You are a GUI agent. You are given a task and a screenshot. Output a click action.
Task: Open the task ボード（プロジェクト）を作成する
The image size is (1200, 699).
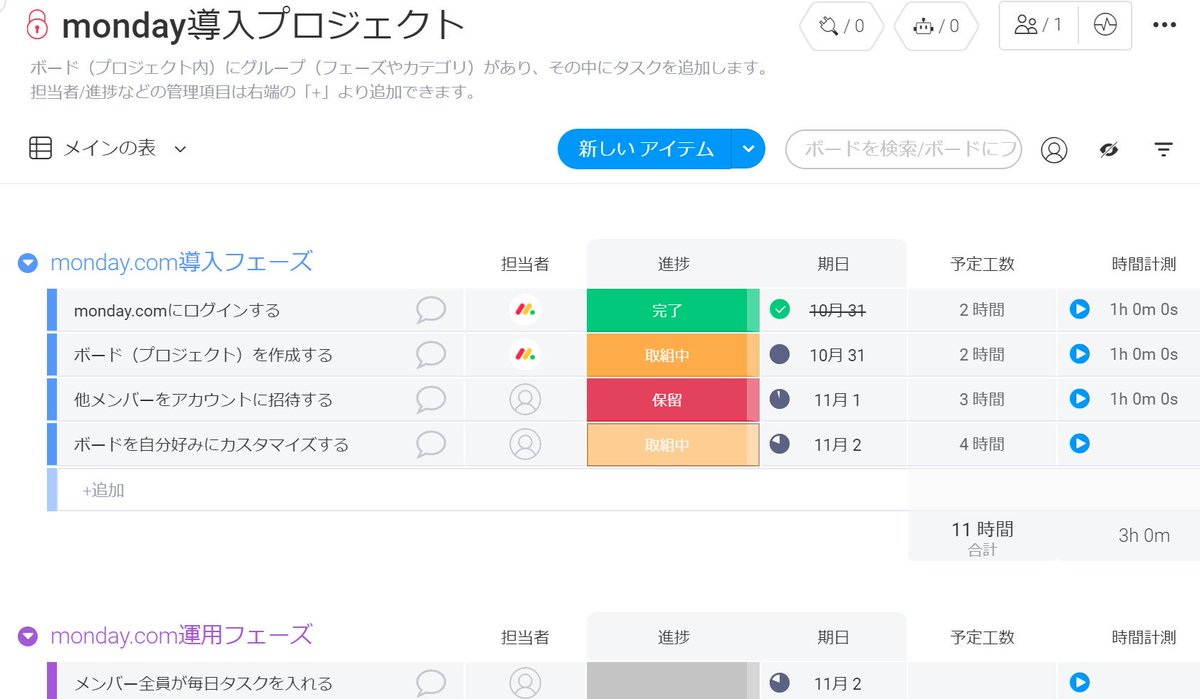point(203,355)
